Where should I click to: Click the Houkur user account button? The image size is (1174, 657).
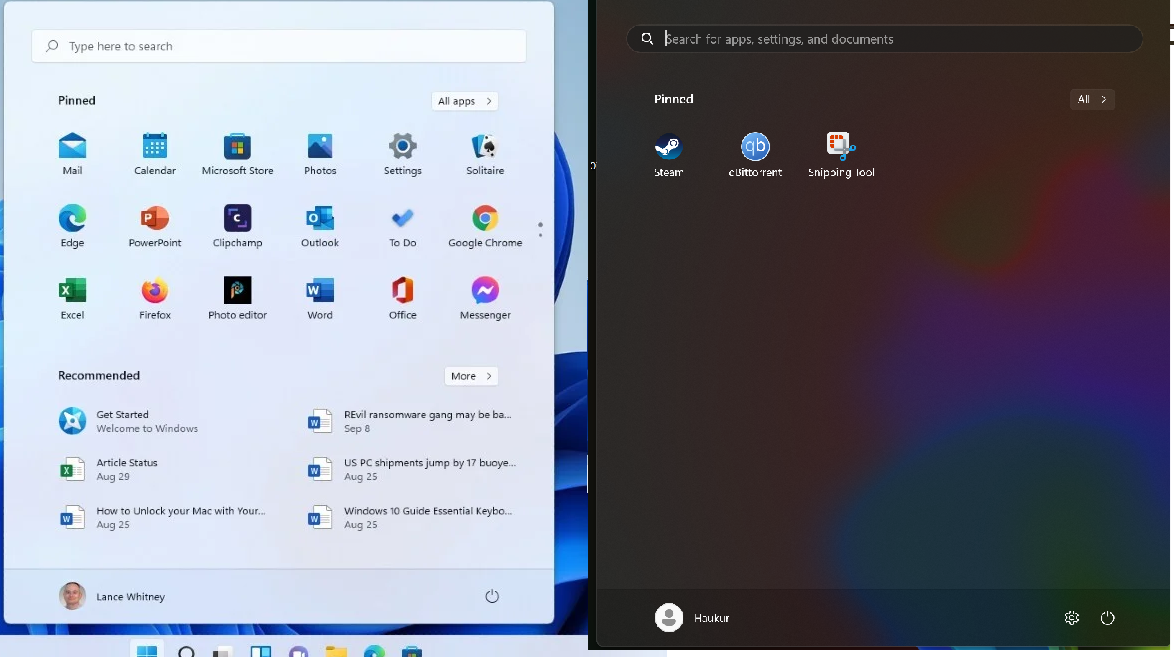point(692,618)
